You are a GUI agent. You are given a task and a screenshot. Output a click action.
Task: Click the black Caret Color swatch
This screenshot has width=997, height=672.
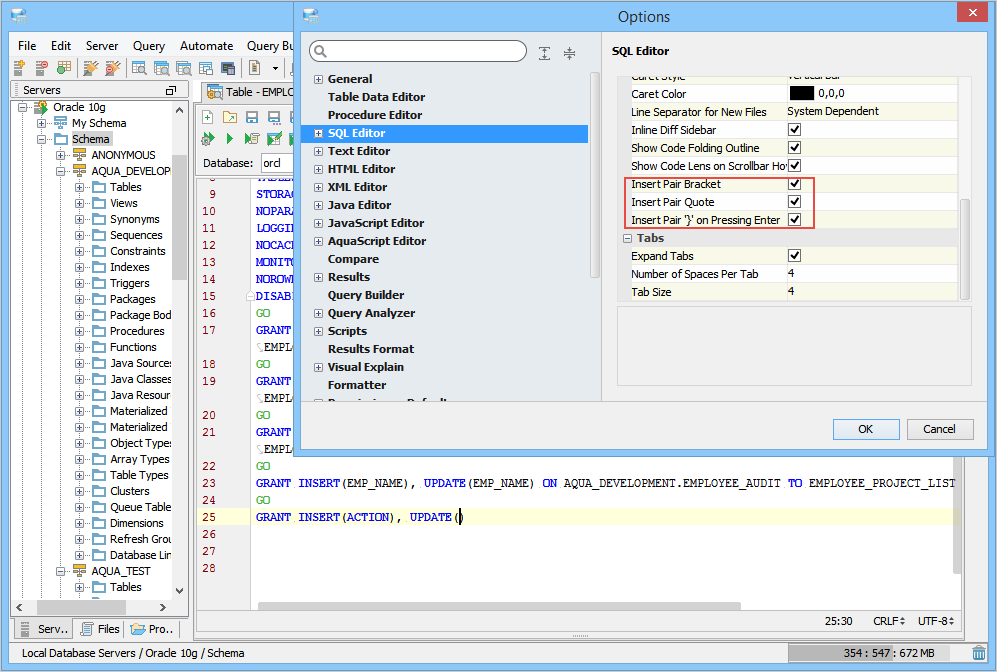coord(801,94)
